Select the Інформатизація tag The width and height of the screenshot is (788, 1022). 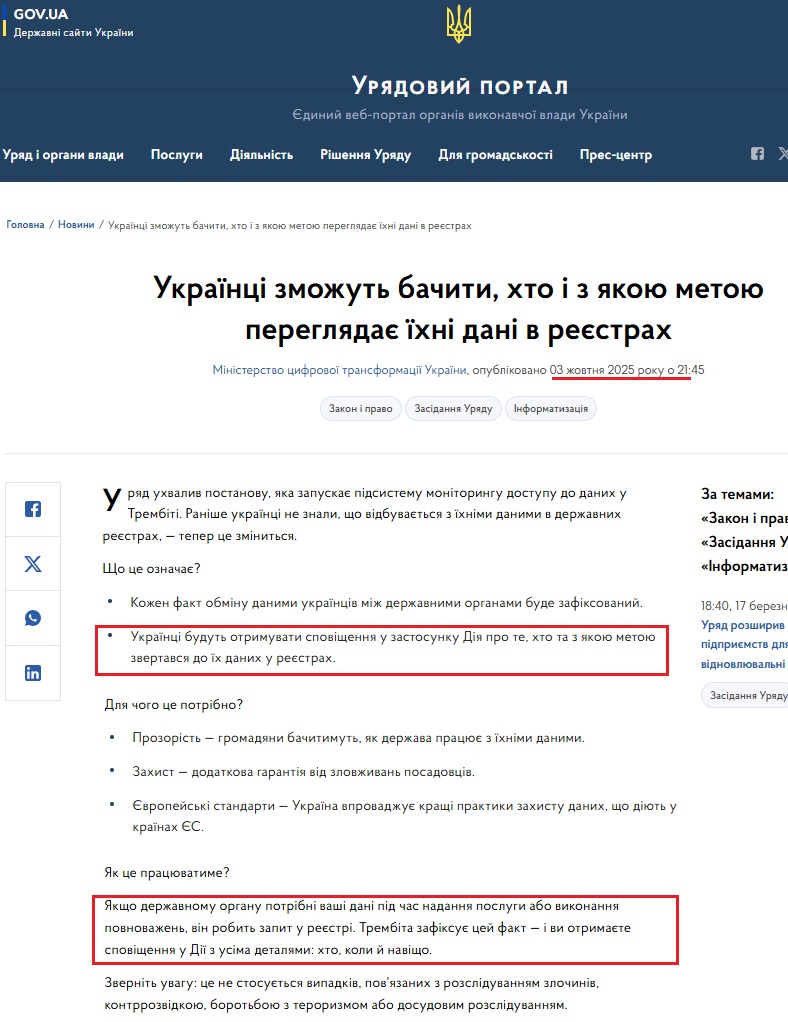coord(551,409)
